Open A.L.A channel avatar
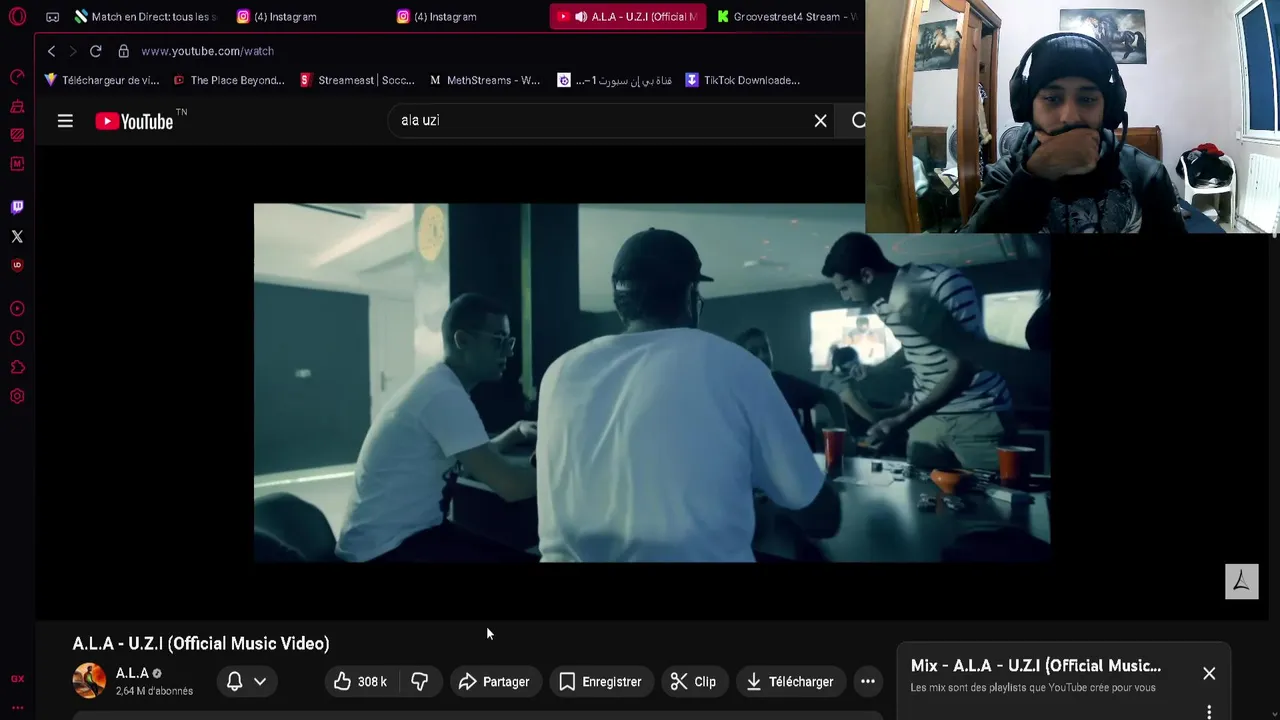The width and height of the screenshot is (1280, 720). [89, 680]
